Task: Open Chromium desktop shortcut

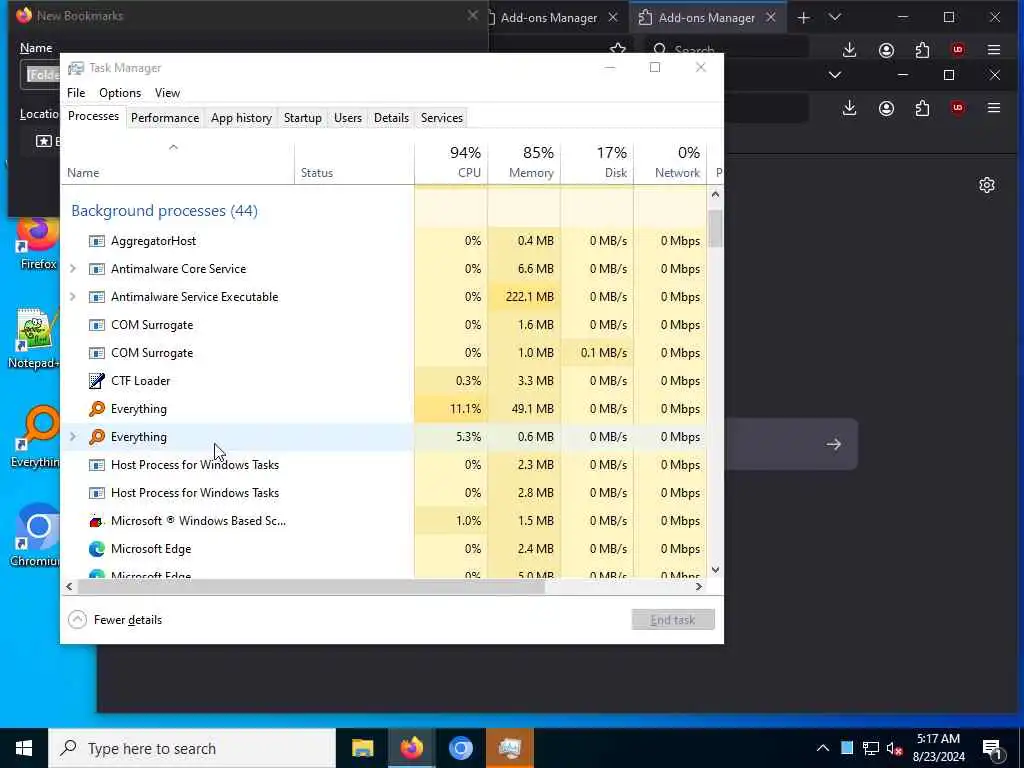Action: [x=35, y=537]
